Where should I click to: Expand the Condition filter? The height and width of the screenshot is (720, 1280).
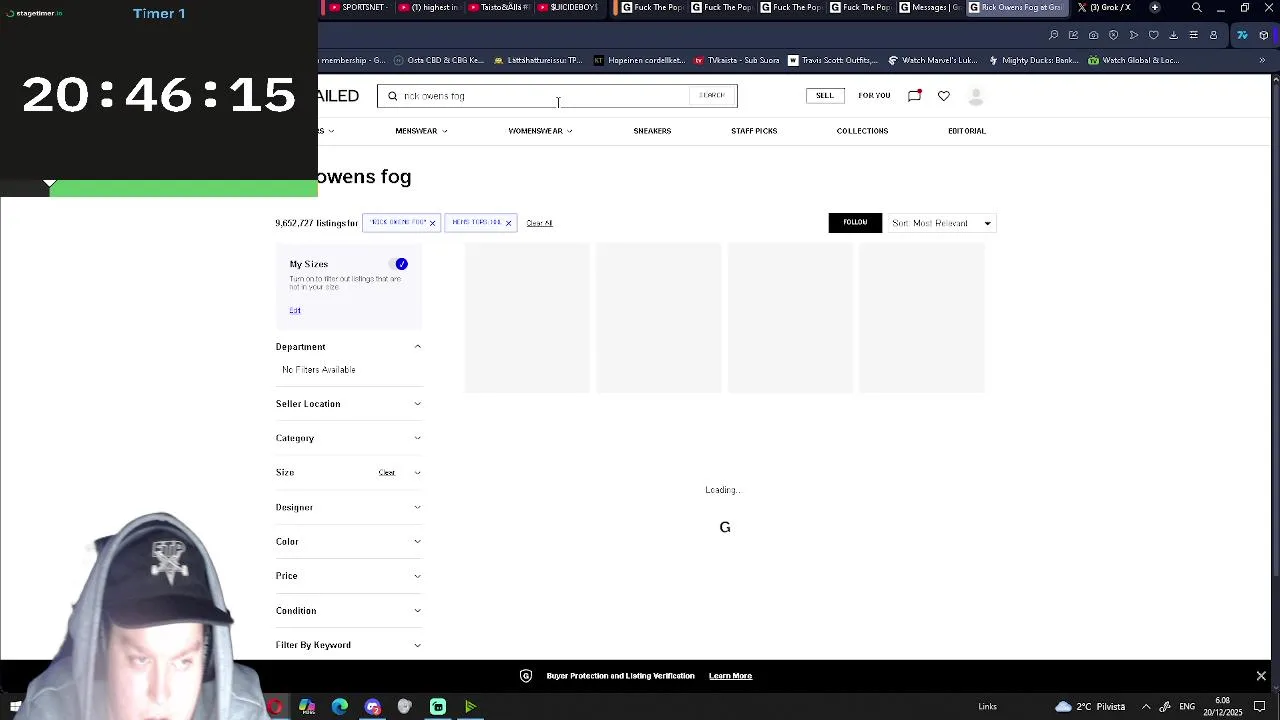click(348, 610)
